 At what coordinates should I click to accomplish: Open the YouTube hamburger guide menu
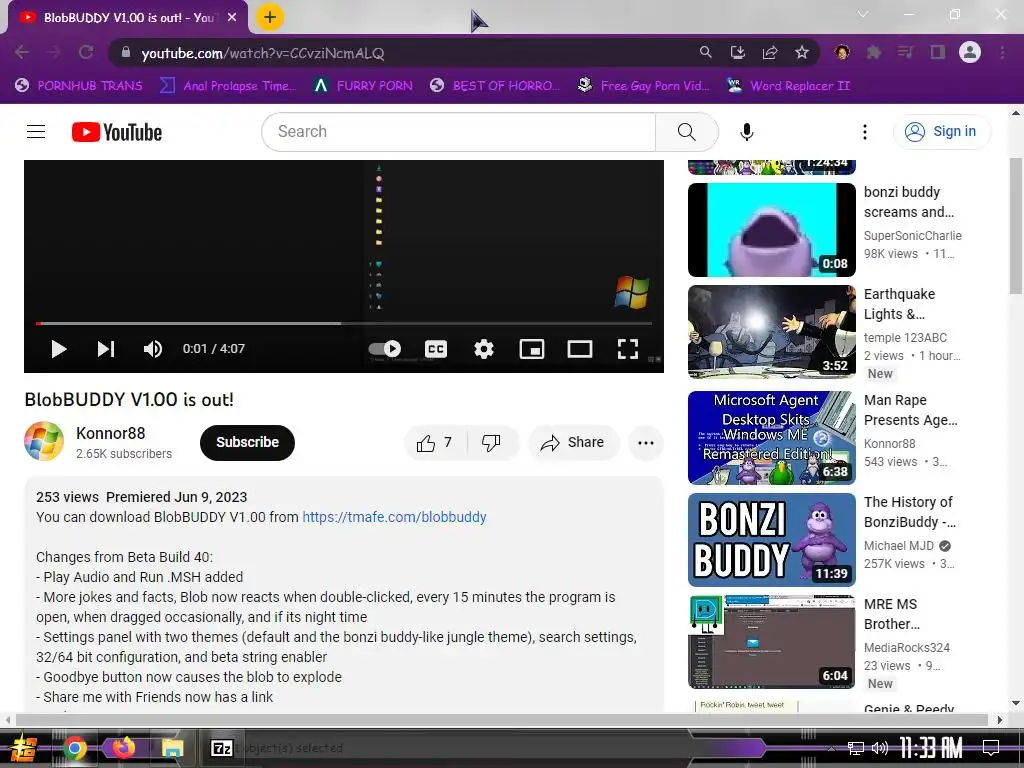[36, 132]
